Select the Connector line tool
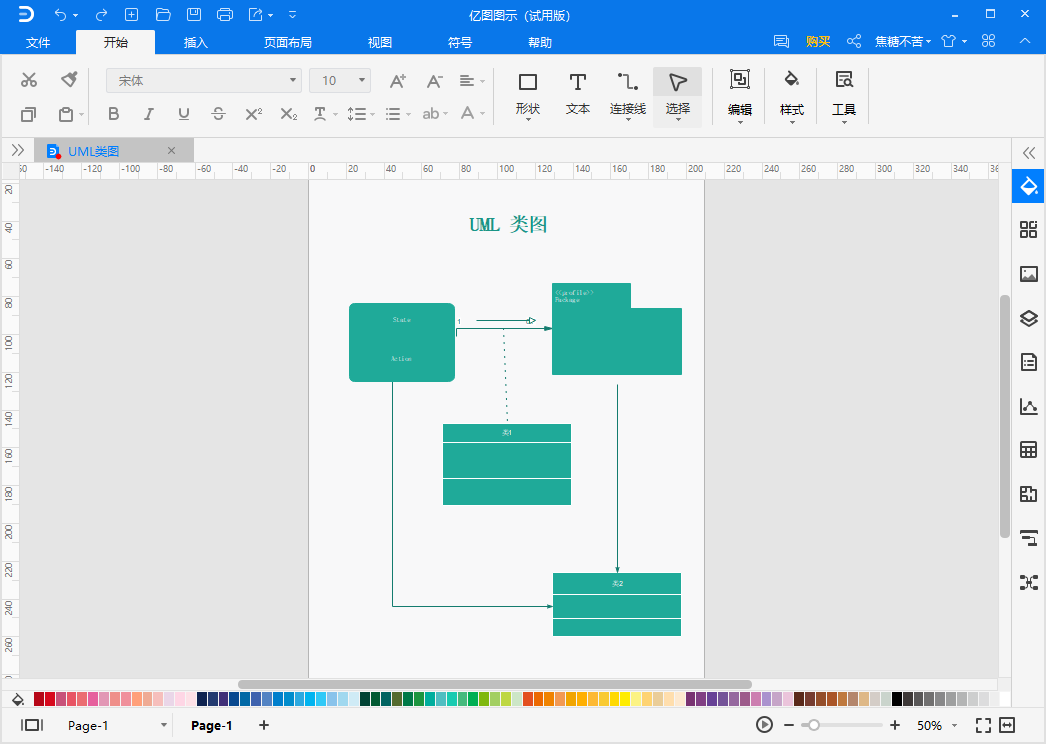 tap(628, 95)
